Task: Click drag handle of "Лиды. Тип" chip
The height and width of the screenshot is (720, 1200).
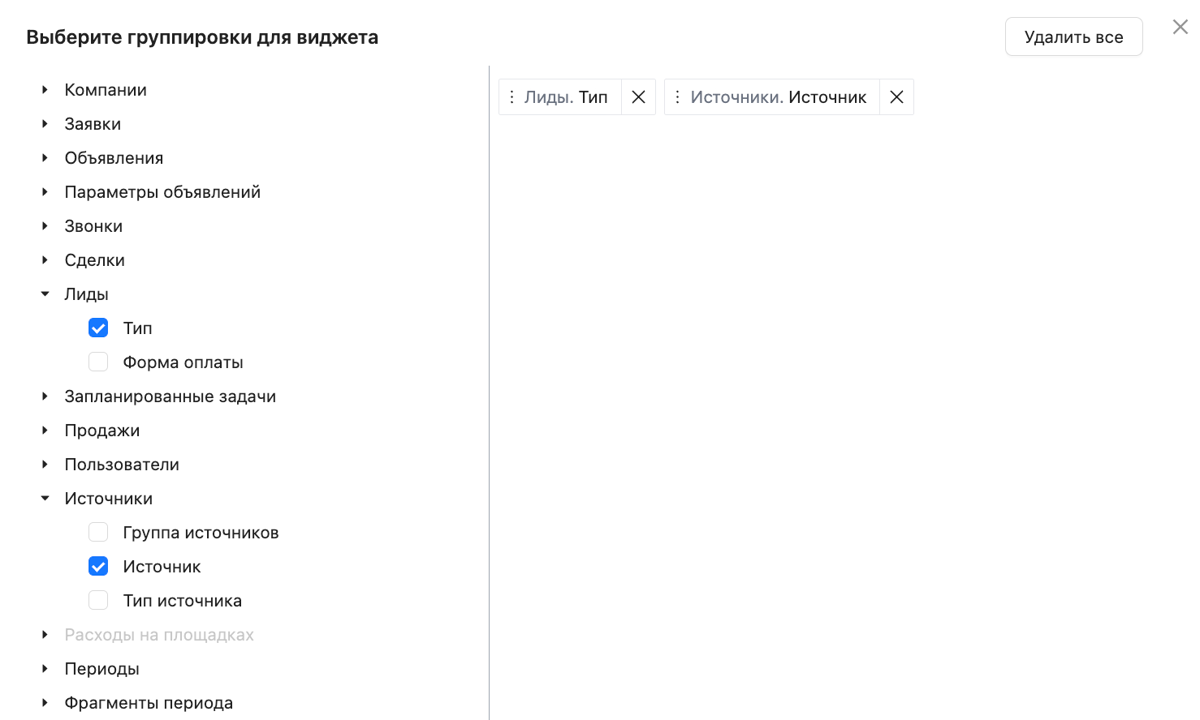Action: point(512,97)
